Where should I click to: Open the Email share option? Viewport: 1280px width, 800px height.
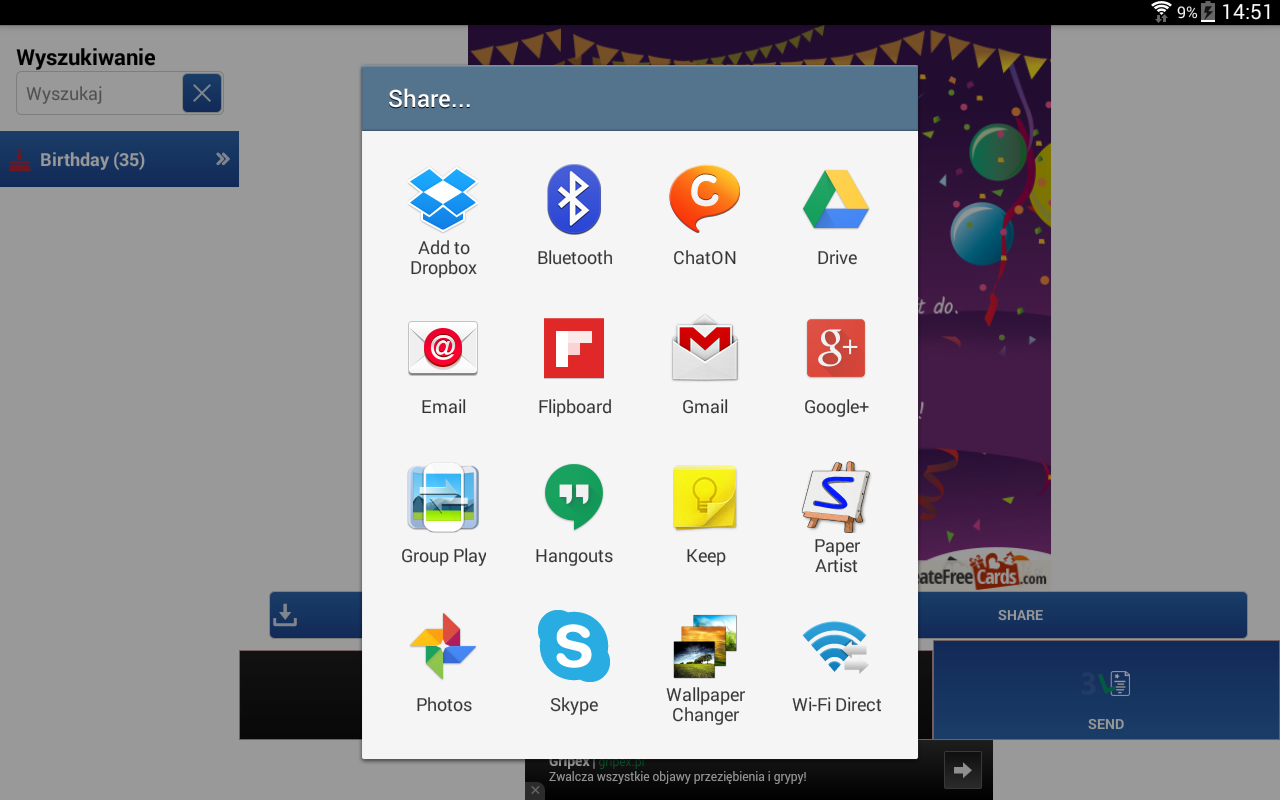click(443, 370)
